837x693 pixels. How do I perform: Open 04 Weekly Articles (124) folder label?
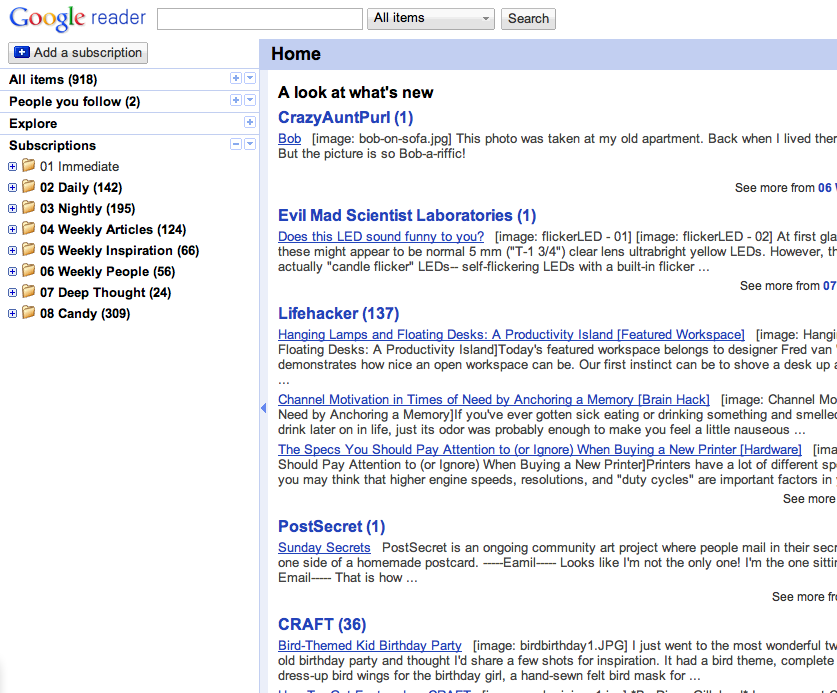pos(113,230)
